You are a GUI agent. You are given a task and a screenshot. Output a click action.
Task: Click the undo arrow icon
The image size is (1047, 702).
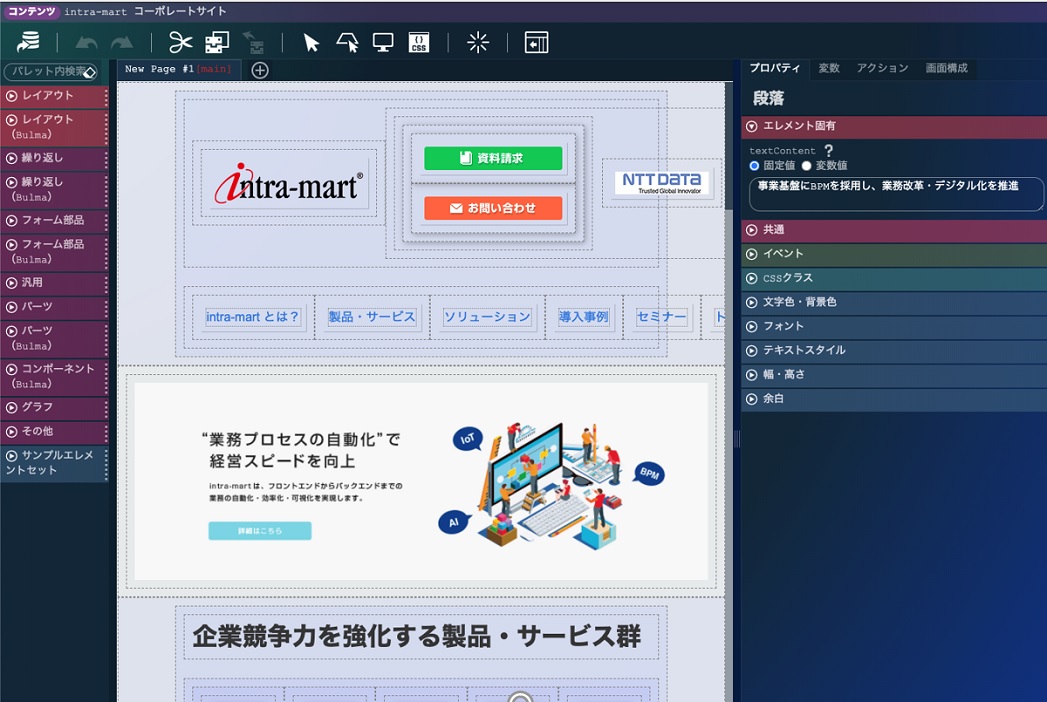coord(86,42)
